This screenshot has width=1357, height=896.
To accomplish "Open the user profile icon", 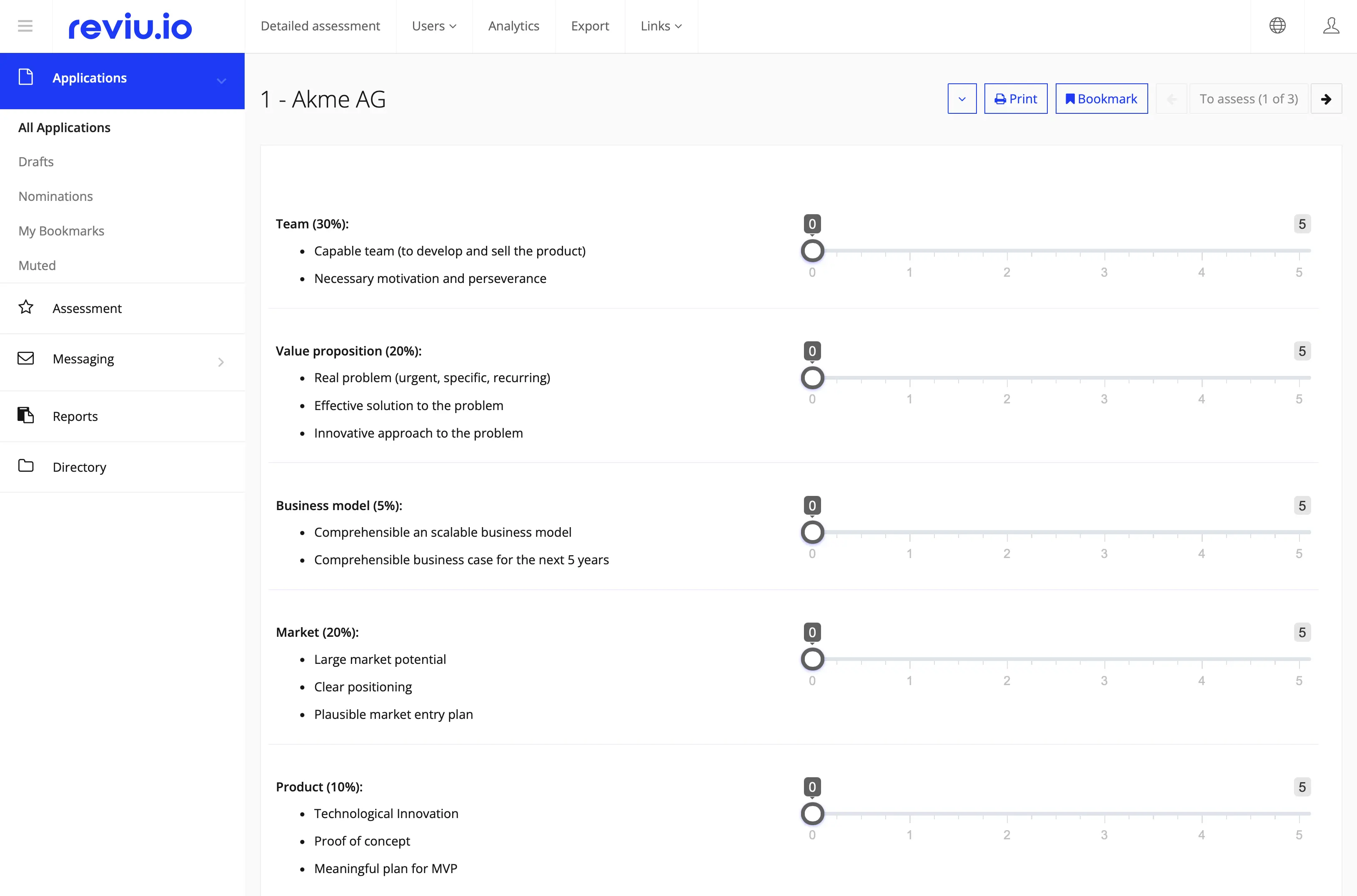I will point(1331,26).
